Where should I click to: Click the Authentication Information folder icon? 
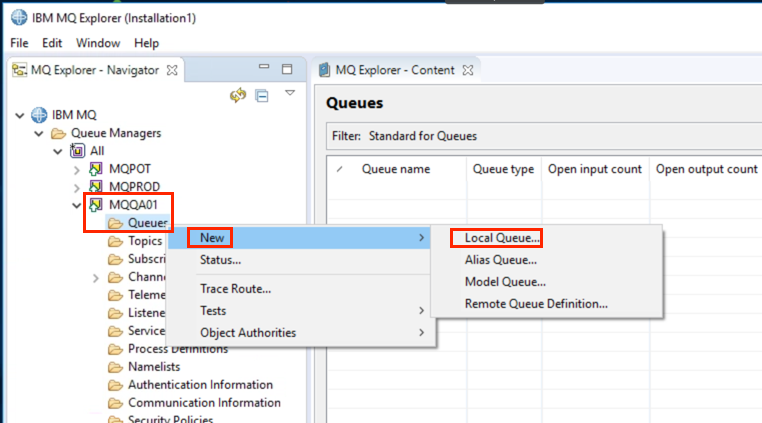[x=115, y=385]
